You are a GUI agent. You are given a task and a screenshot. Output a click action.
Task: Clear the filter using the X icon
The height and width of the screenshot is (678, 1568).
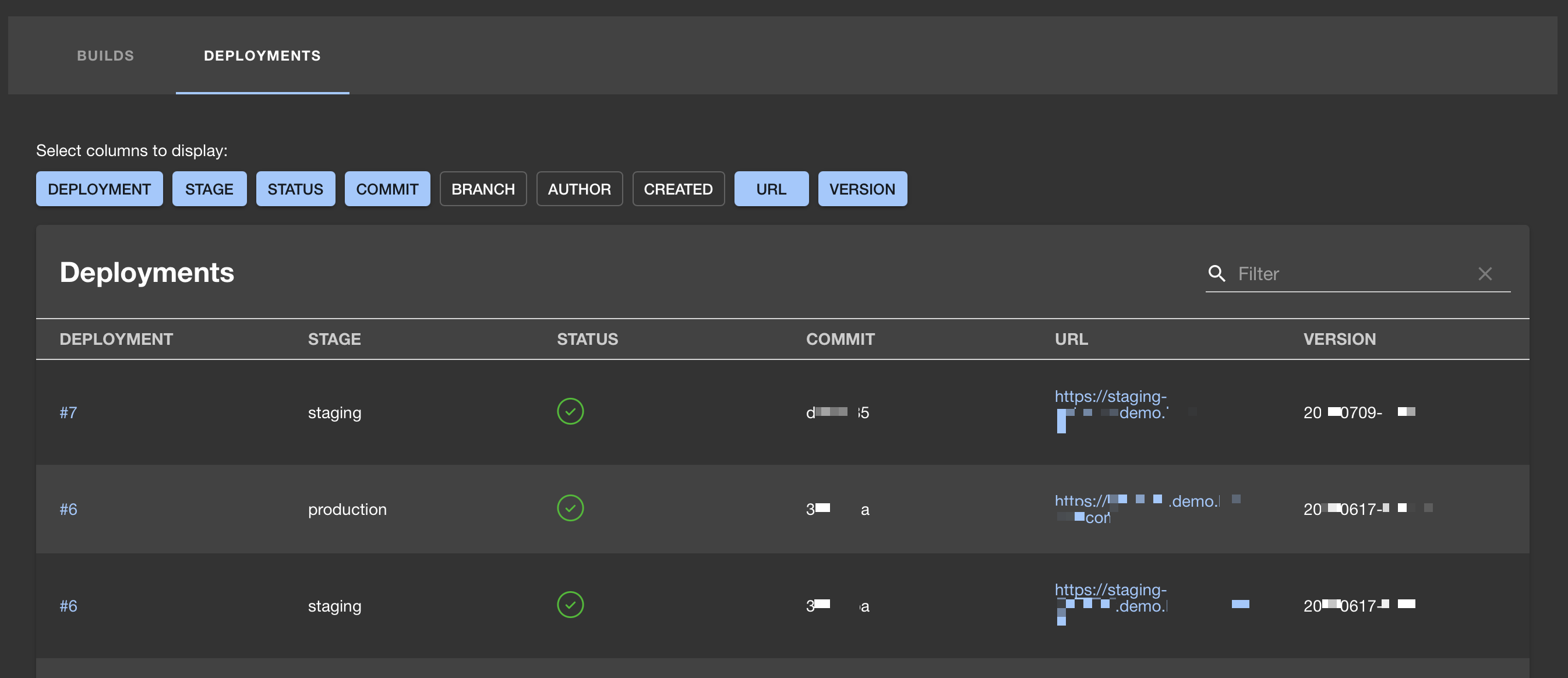coord(1485,274)
